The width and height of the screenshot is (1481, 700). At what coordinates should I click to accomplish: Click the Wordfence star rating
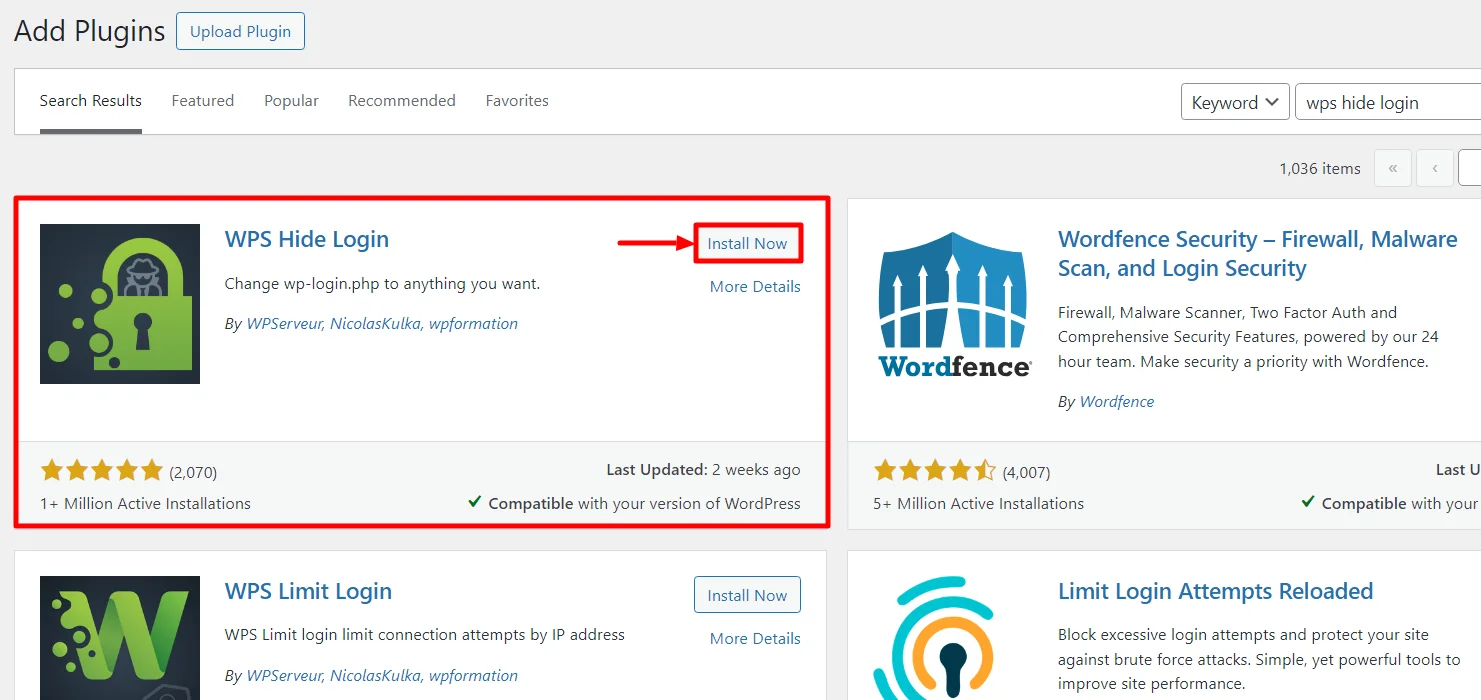click(x=935, y=471)
